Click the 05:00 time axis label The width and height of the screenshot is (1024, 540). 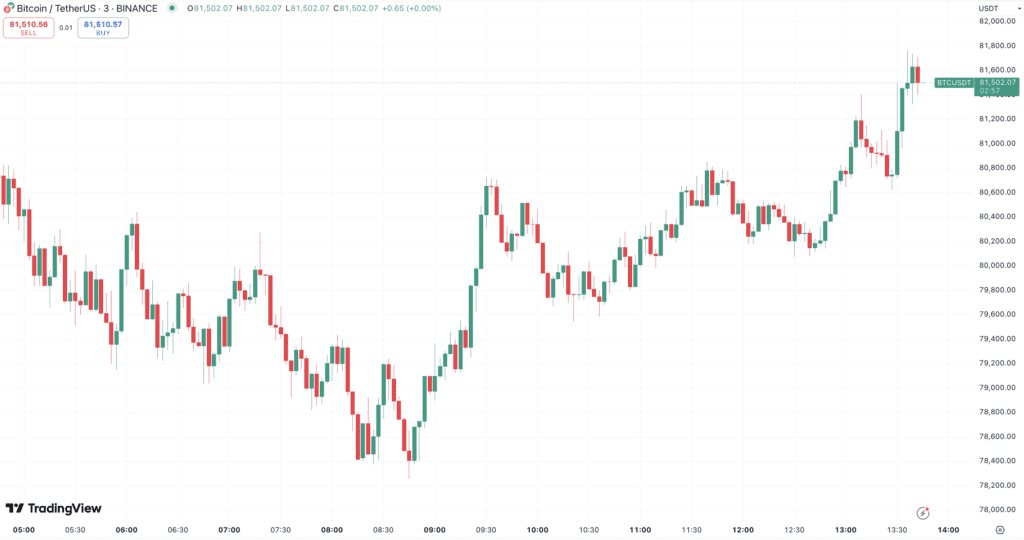tap(24, 530)
